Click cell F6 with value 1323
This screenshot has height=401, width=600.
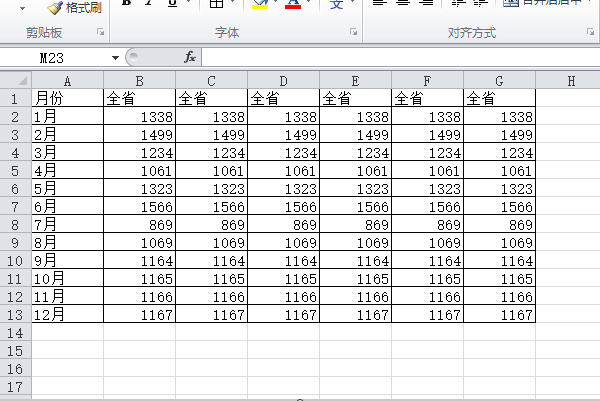tap(427, 188)
